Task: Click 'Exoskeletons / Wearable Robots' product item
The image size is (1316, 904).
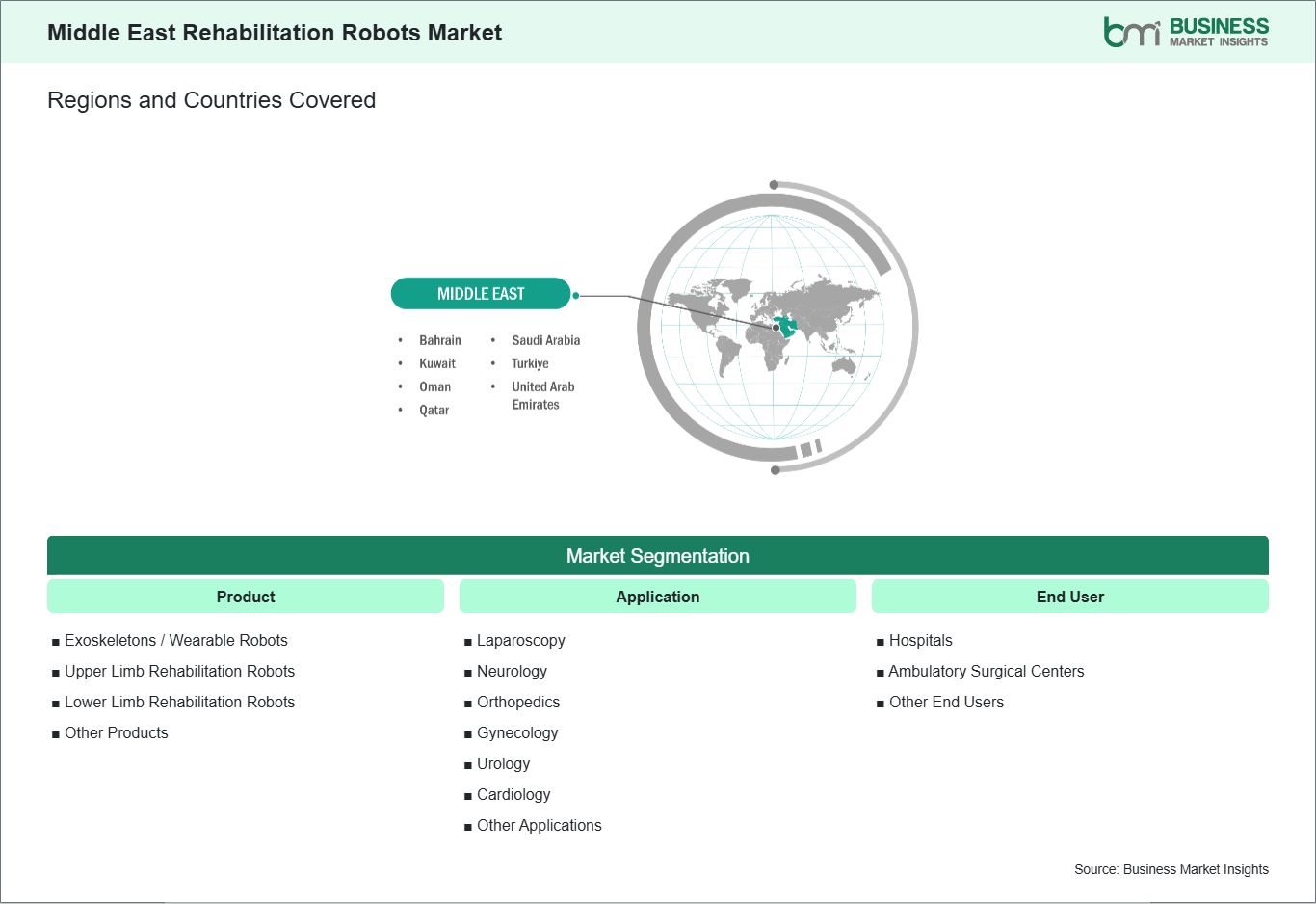Action: coord(176,640)
